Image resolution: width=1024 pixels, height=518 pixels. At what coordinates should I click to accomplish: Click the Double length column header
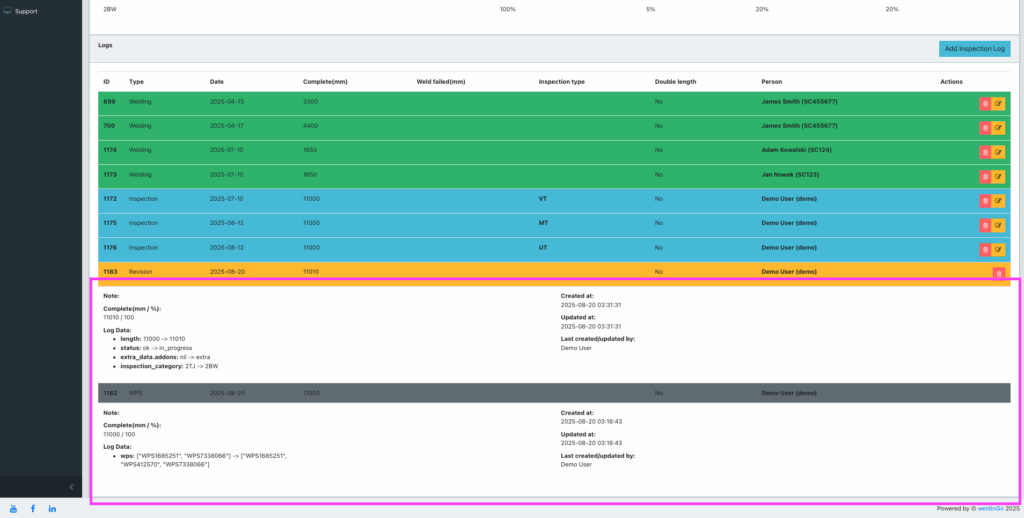point(675,82)
